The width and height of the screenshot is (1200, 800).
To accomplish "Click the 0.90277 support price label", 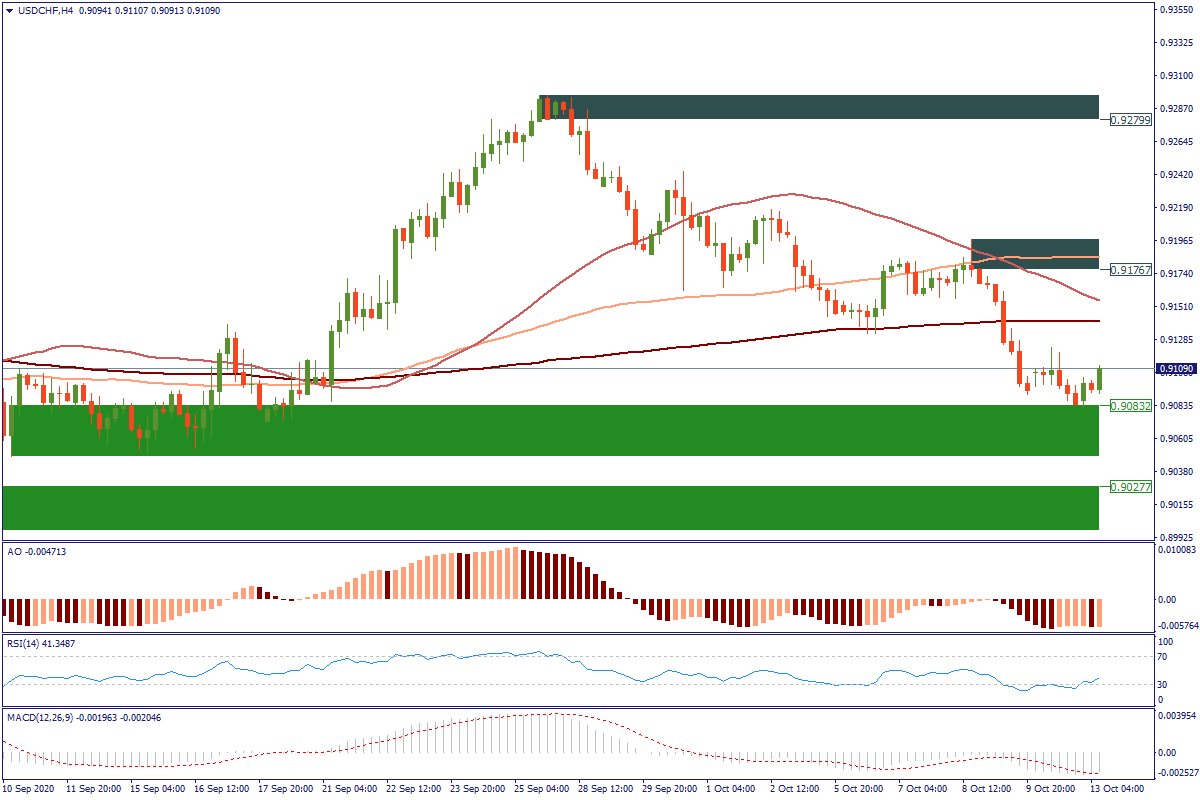I will [x=1131, y=487].
